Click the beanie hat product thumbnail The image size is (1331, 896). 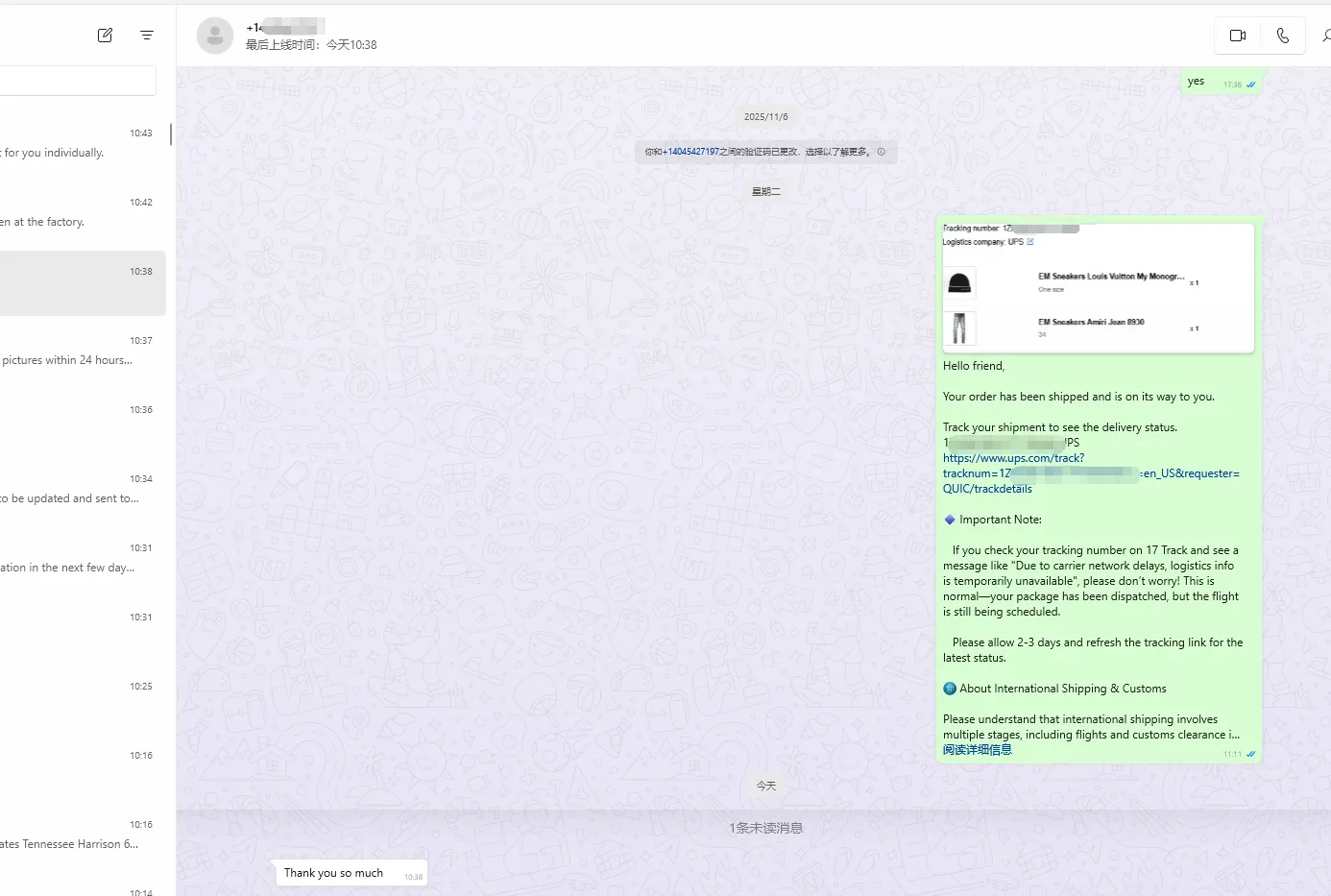pos(959,283)
